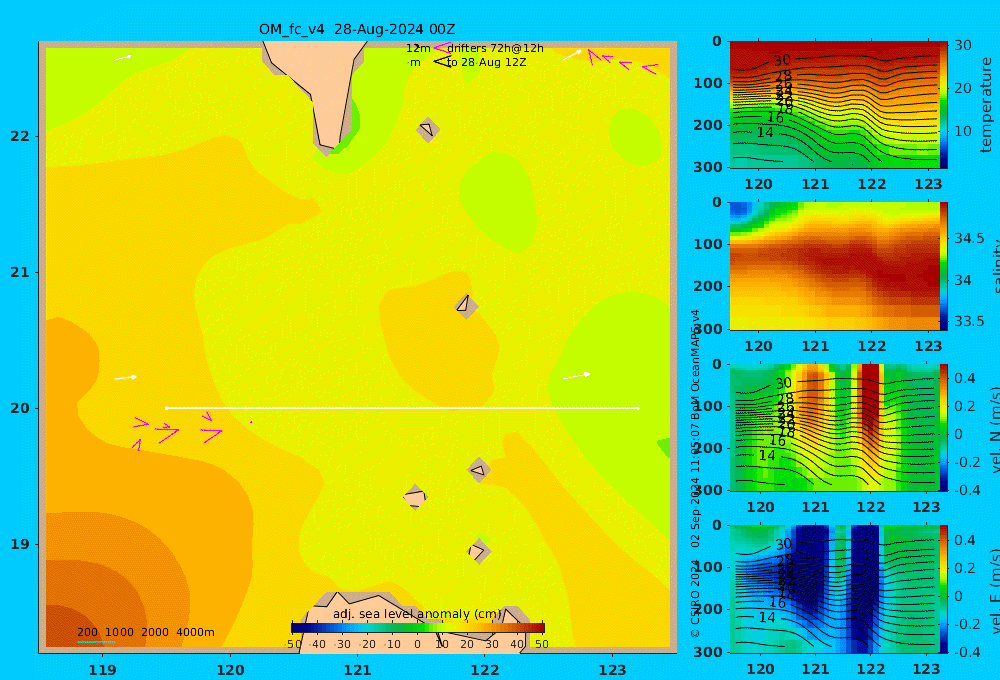Click the "drifters 72h@12h" legend text
Image resolution: width=1000 pixels, height=680 pixels.
click(495, 48)
